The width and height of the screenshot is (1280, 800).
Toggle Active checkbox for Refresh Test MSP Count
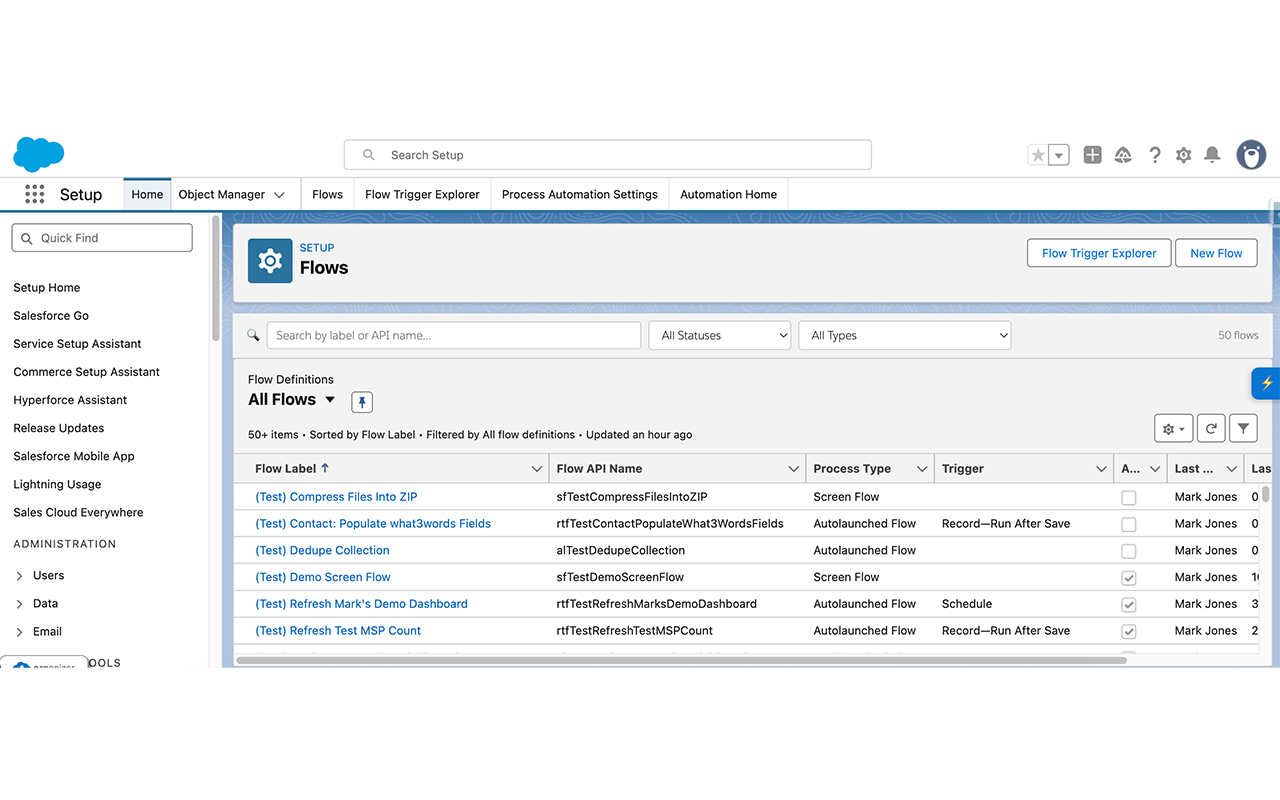tap(1129, 632)
